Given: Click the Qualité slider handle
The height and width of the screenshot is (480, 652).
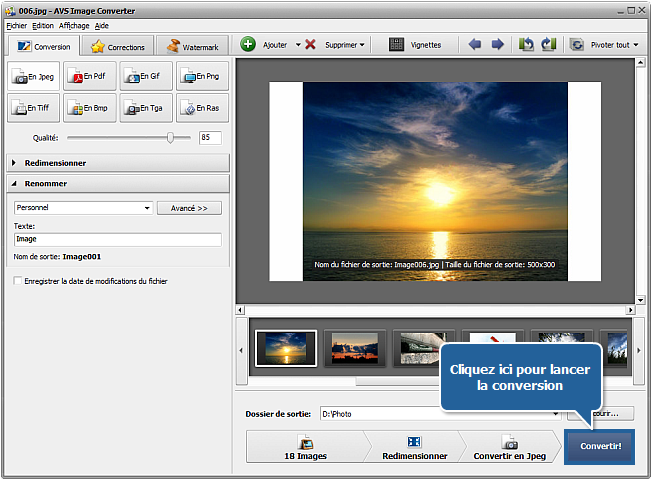Looking at the screenshot, I should [x=171, y=138].
